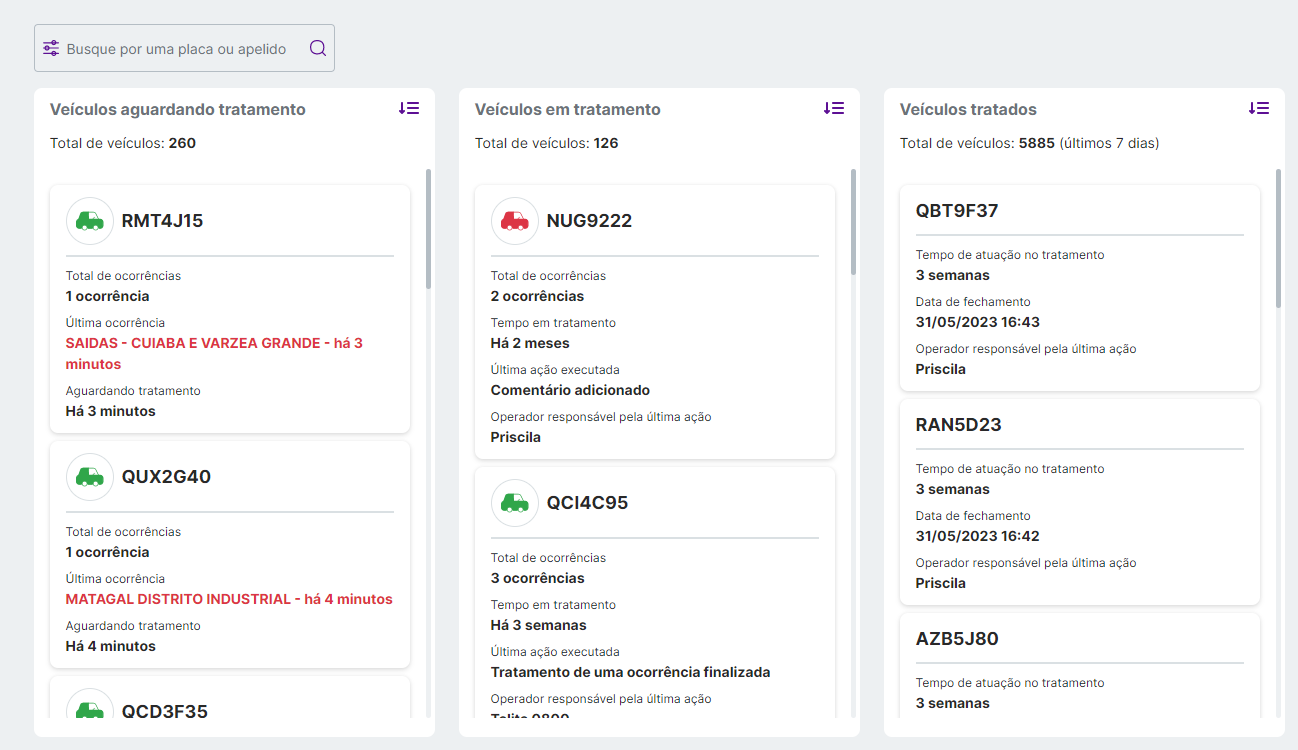This screenshot has width=1298, height=750.
Task: Click the magnifying glass search icon
Action: tap(318, 48)
